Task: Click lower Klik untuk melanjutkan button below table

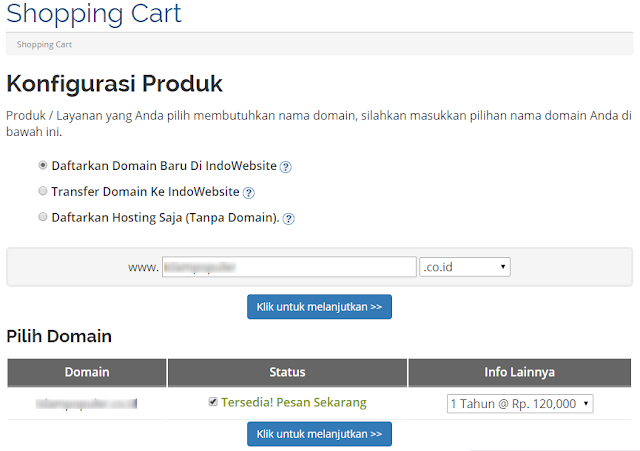Action: pos(319,434)
